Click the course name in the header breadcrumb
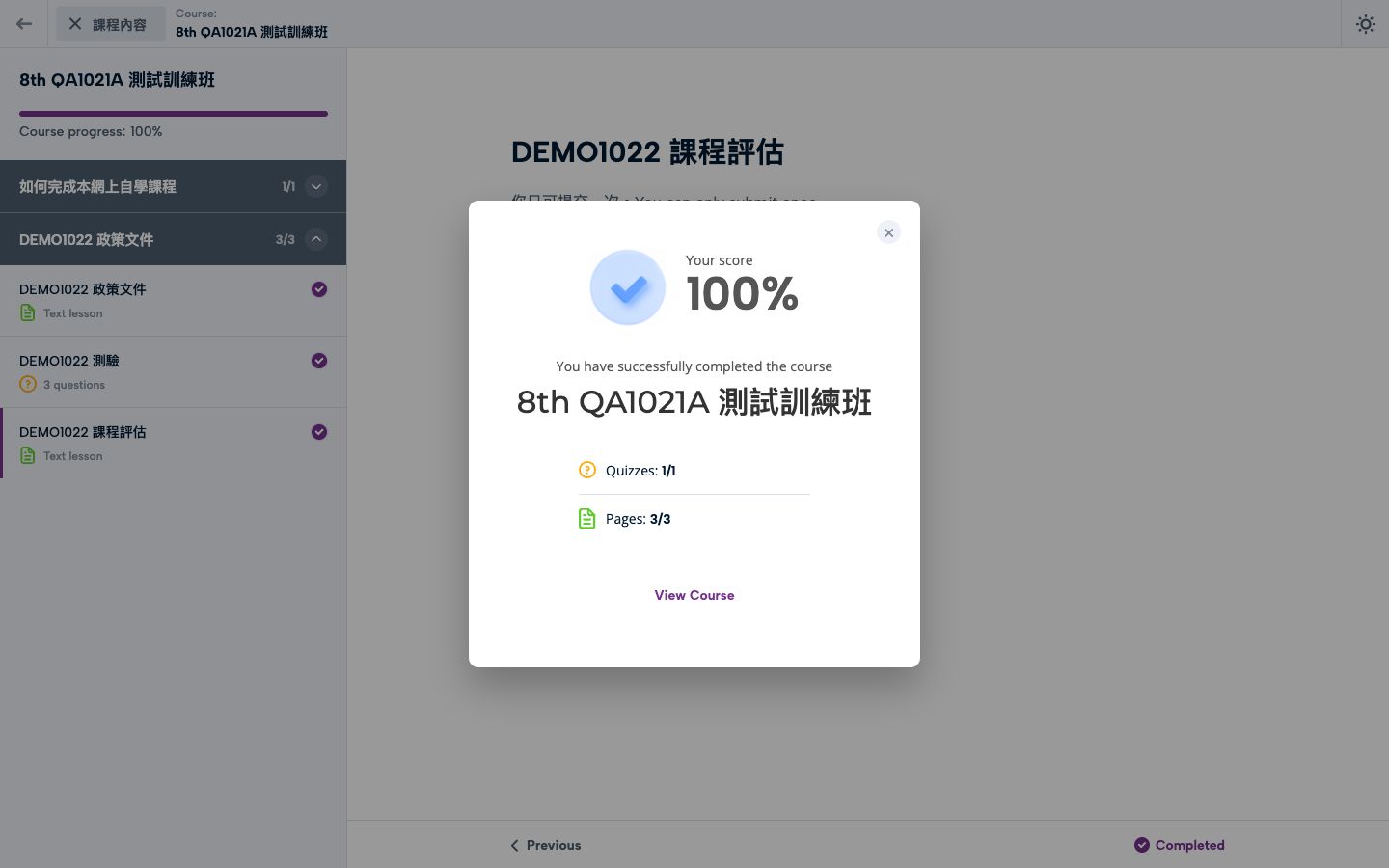1389x868 pixels. click(252, 32)
